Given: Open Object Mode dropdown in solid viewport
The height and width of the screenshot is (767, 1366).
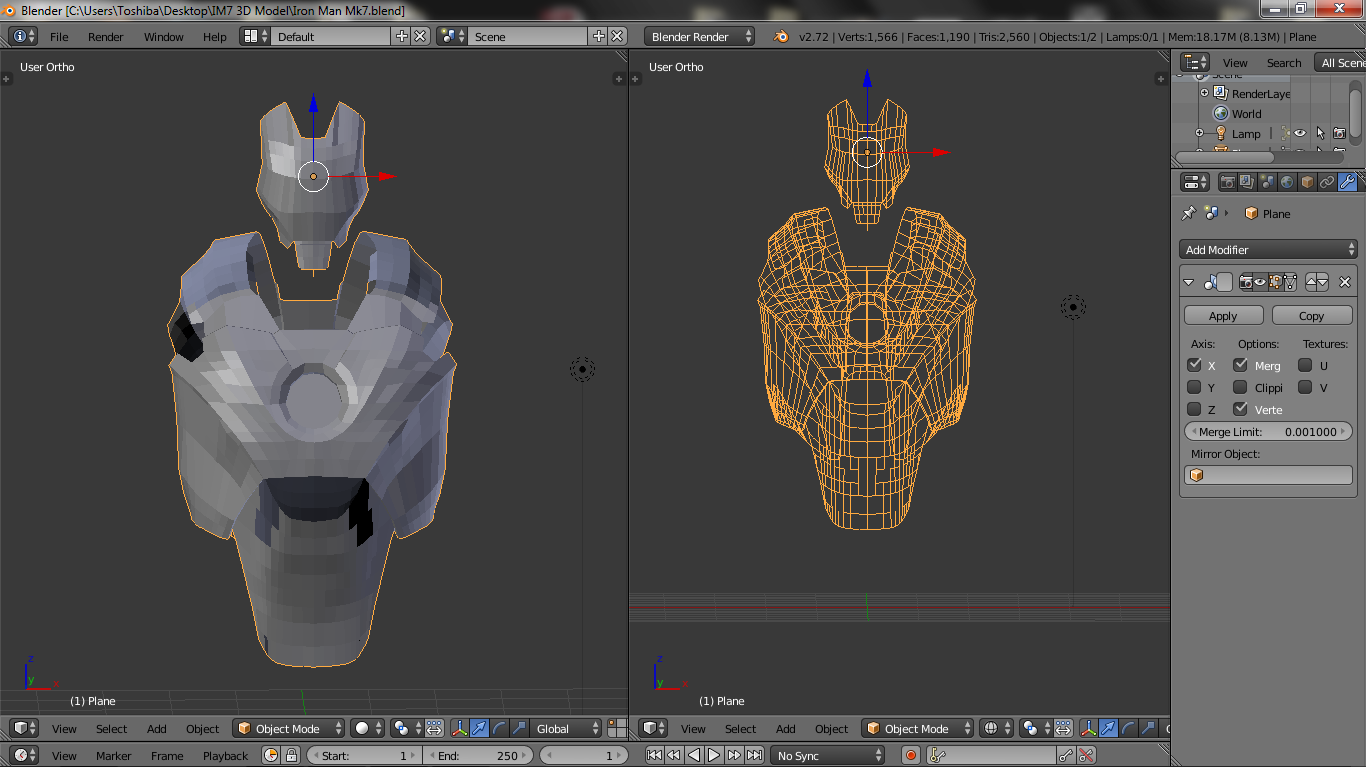Looking at the screenshot, I should 289,728.
